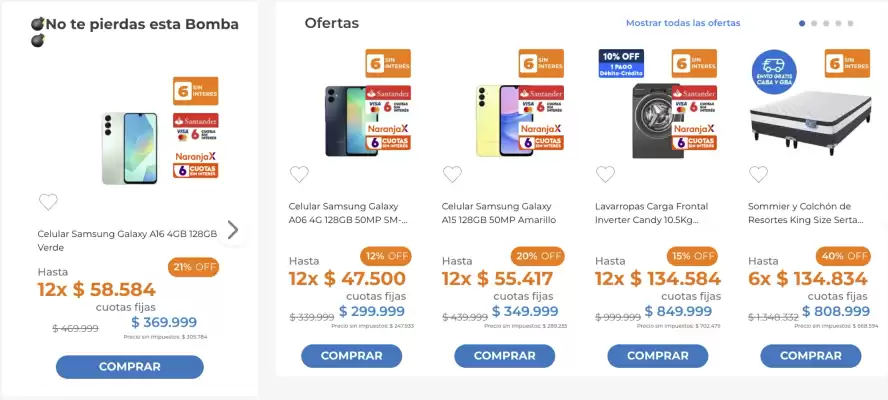Go to second Ofertas carousel page dot
The width and height of the screenshot is (888, 400).
[x=814, y=23]
